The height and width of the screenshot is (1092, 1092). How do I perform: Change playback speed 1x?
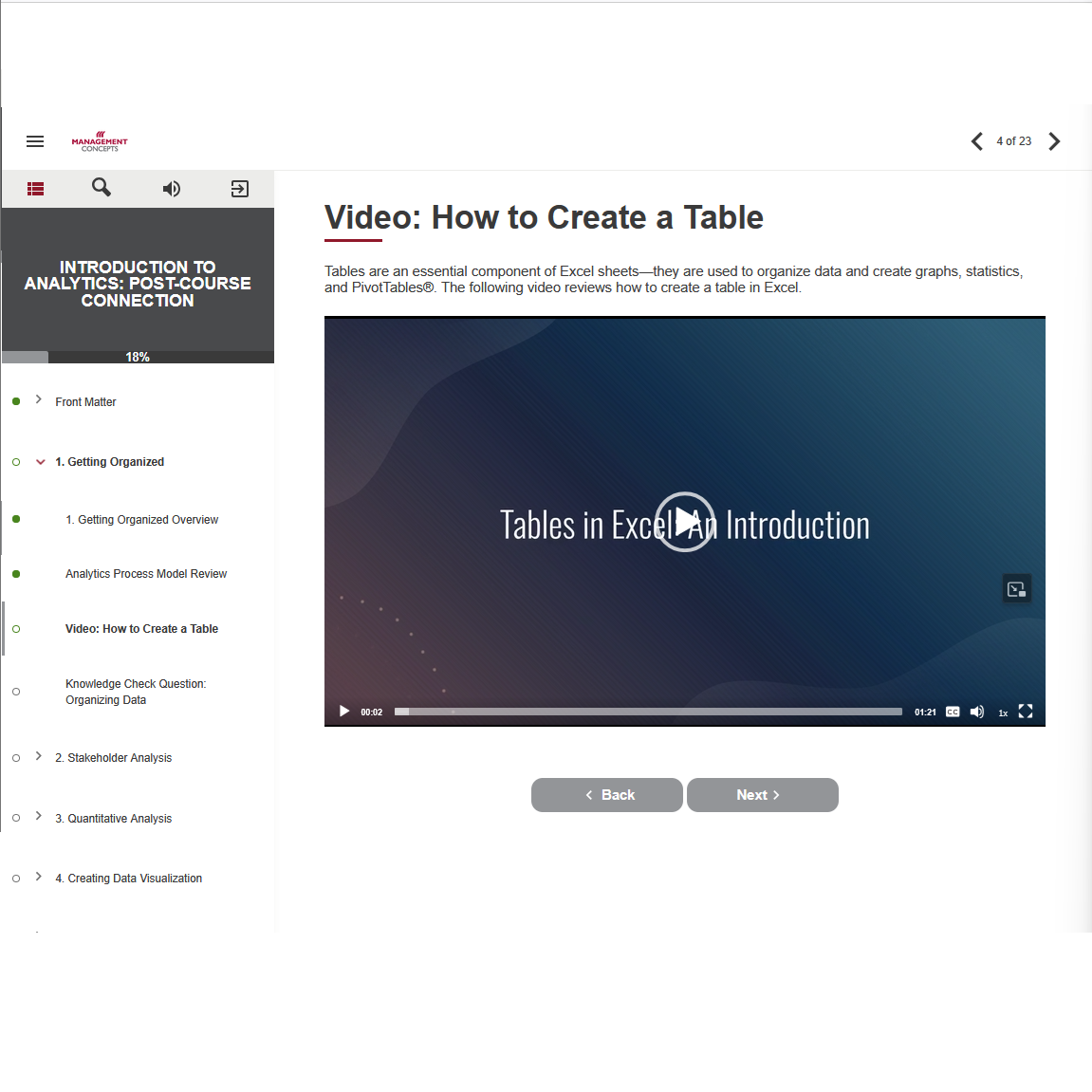(x=1003, y=713)
